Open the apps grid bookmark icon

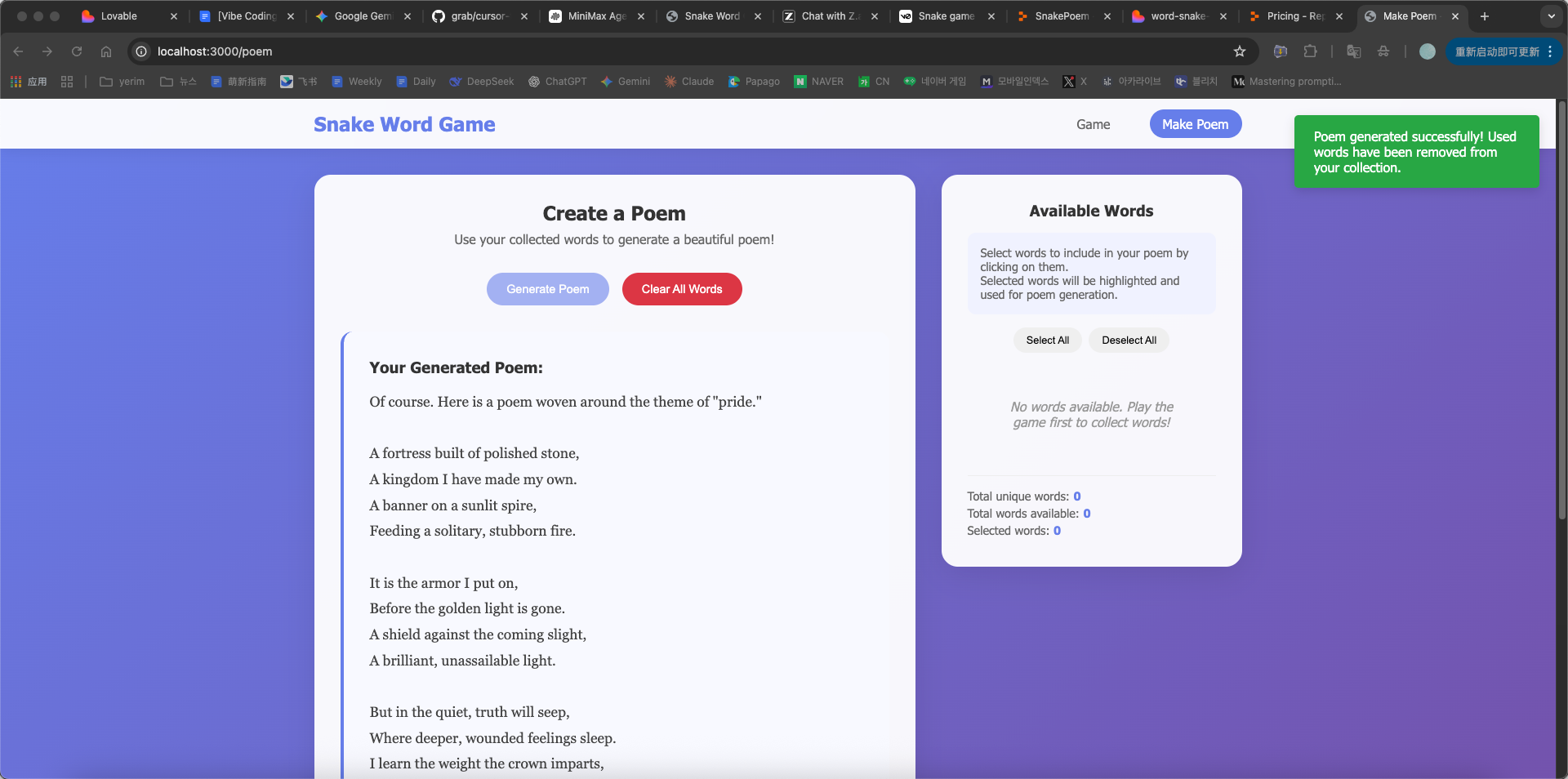coord(67,82)
